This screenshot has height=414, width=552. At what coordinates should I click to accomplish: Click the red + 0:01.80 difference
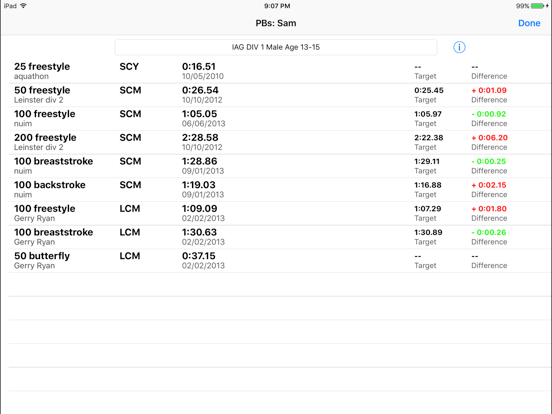click(489, 208)
